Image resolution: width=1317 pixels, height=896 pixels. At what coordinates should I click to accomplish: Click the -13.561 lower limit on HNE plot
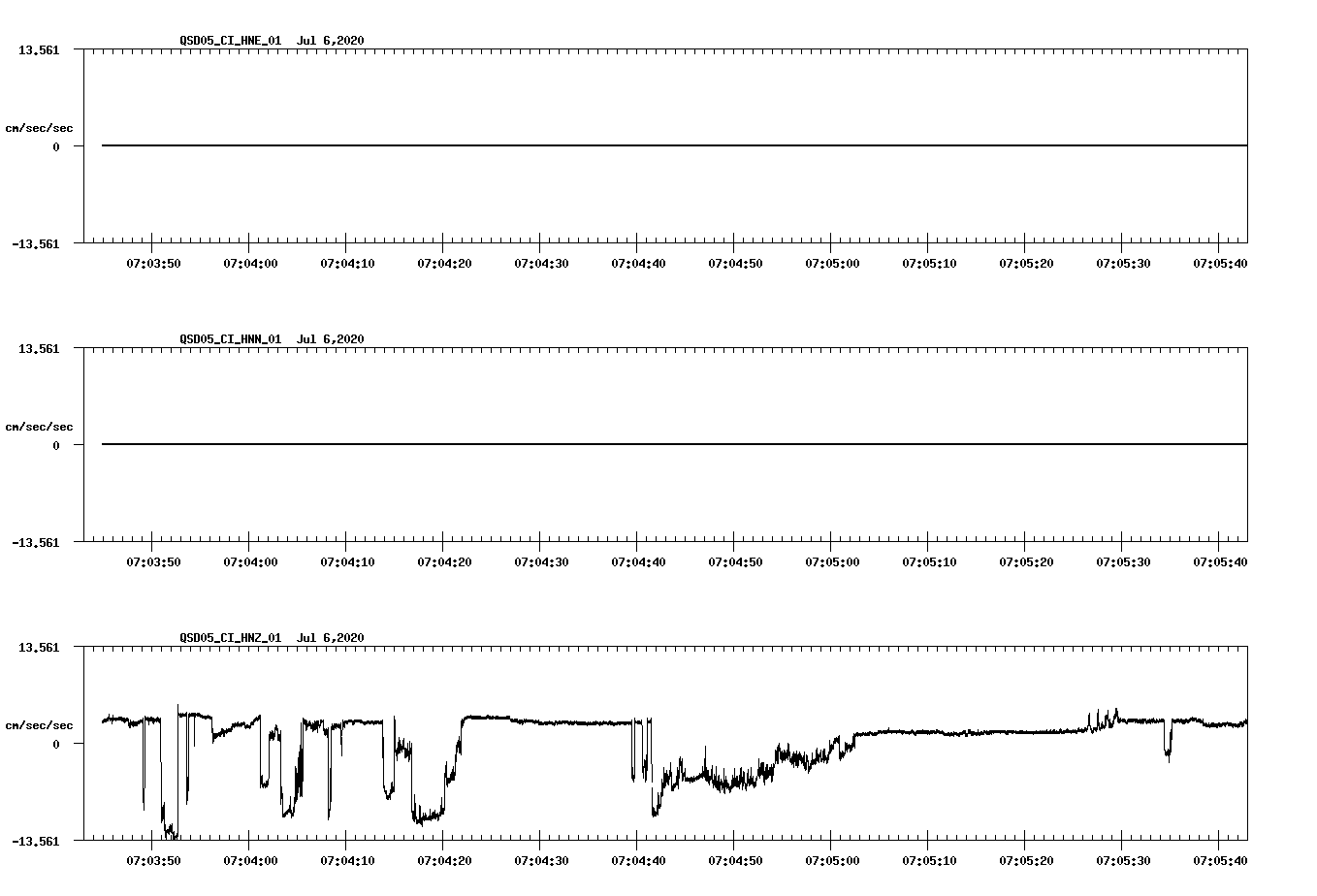[36, 244]
